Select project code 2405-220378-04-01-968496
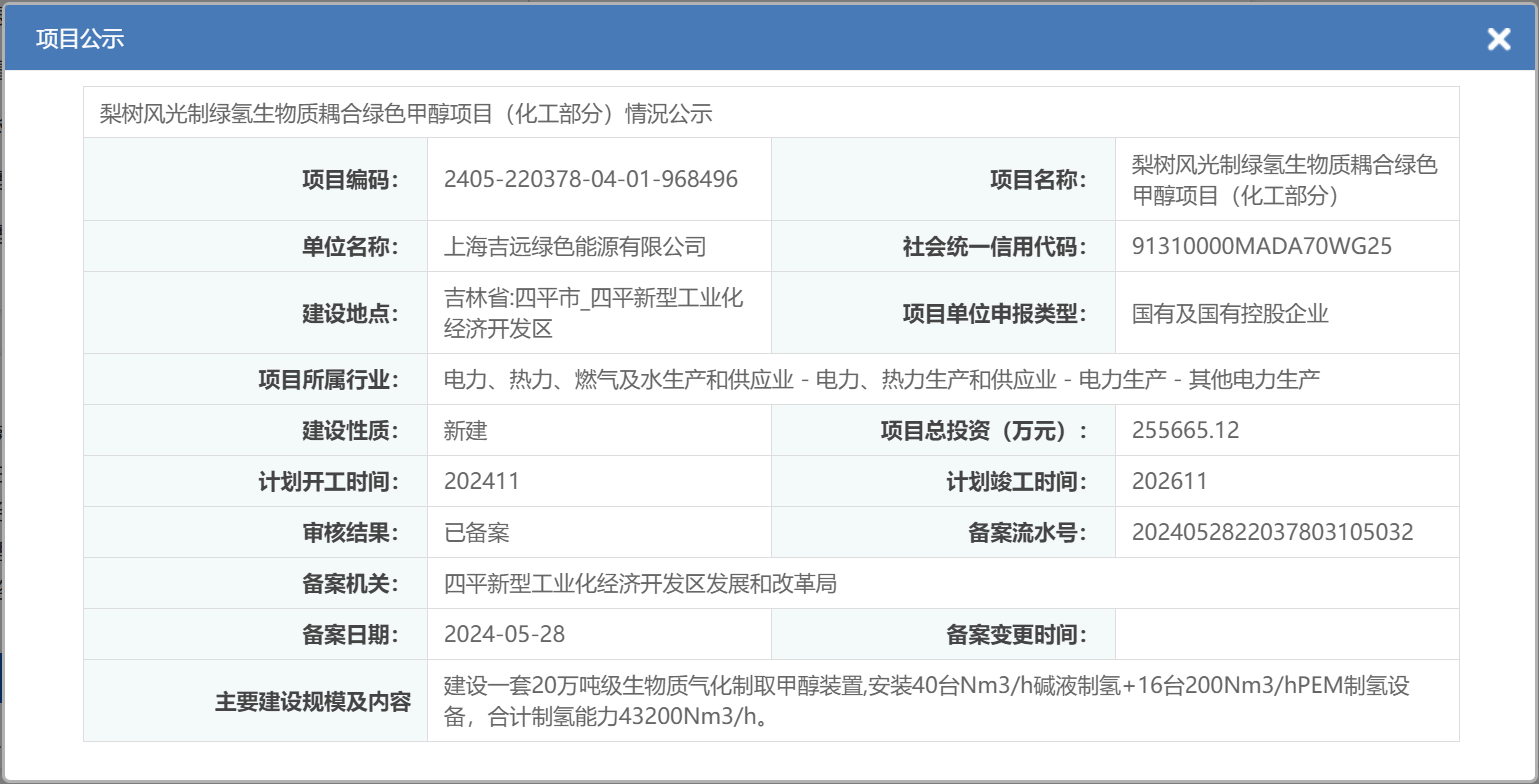 pos(591,180)
